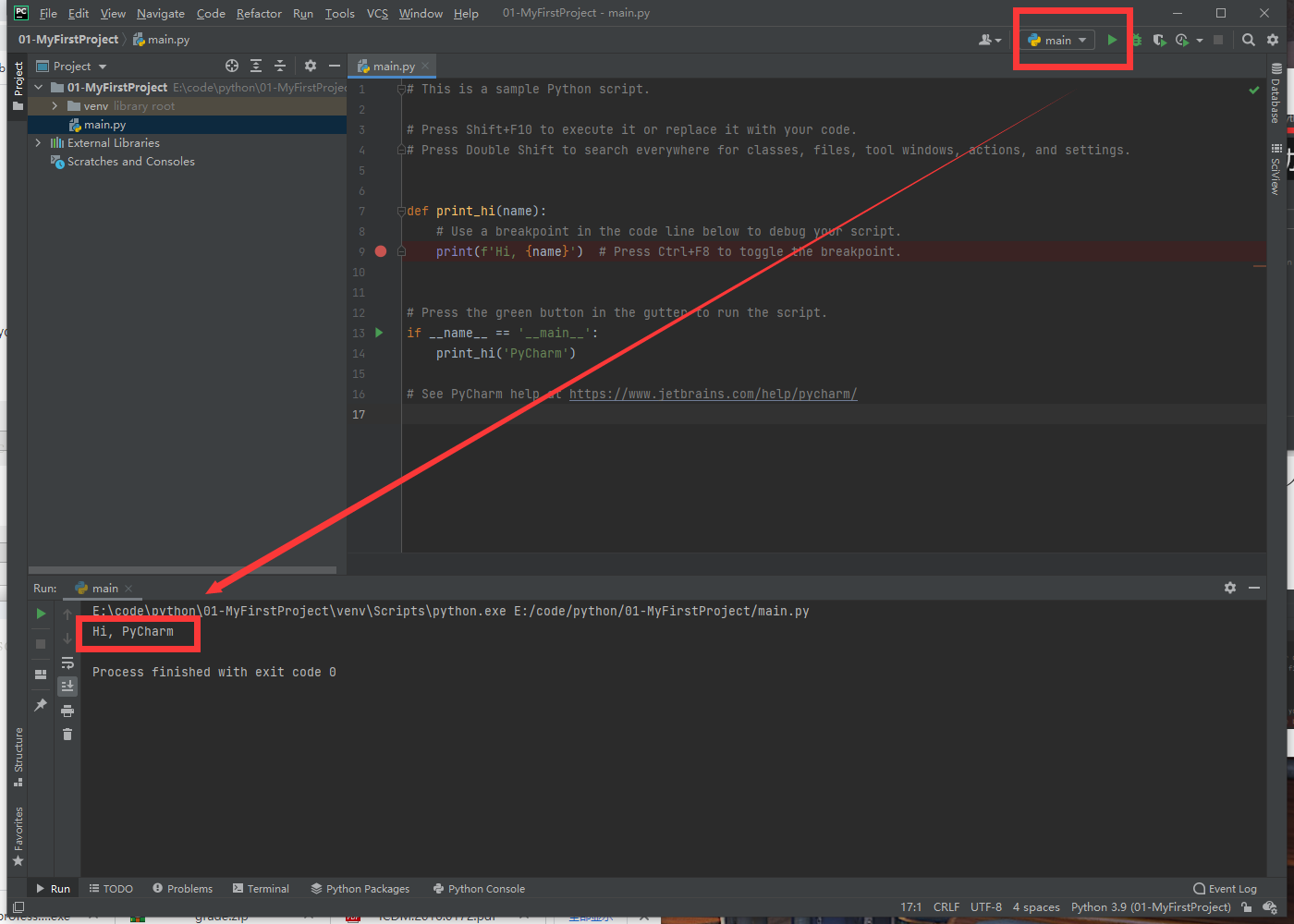Hide the Project panel with minus icon
Screen dimensions: 1294x924
(335, 66)
